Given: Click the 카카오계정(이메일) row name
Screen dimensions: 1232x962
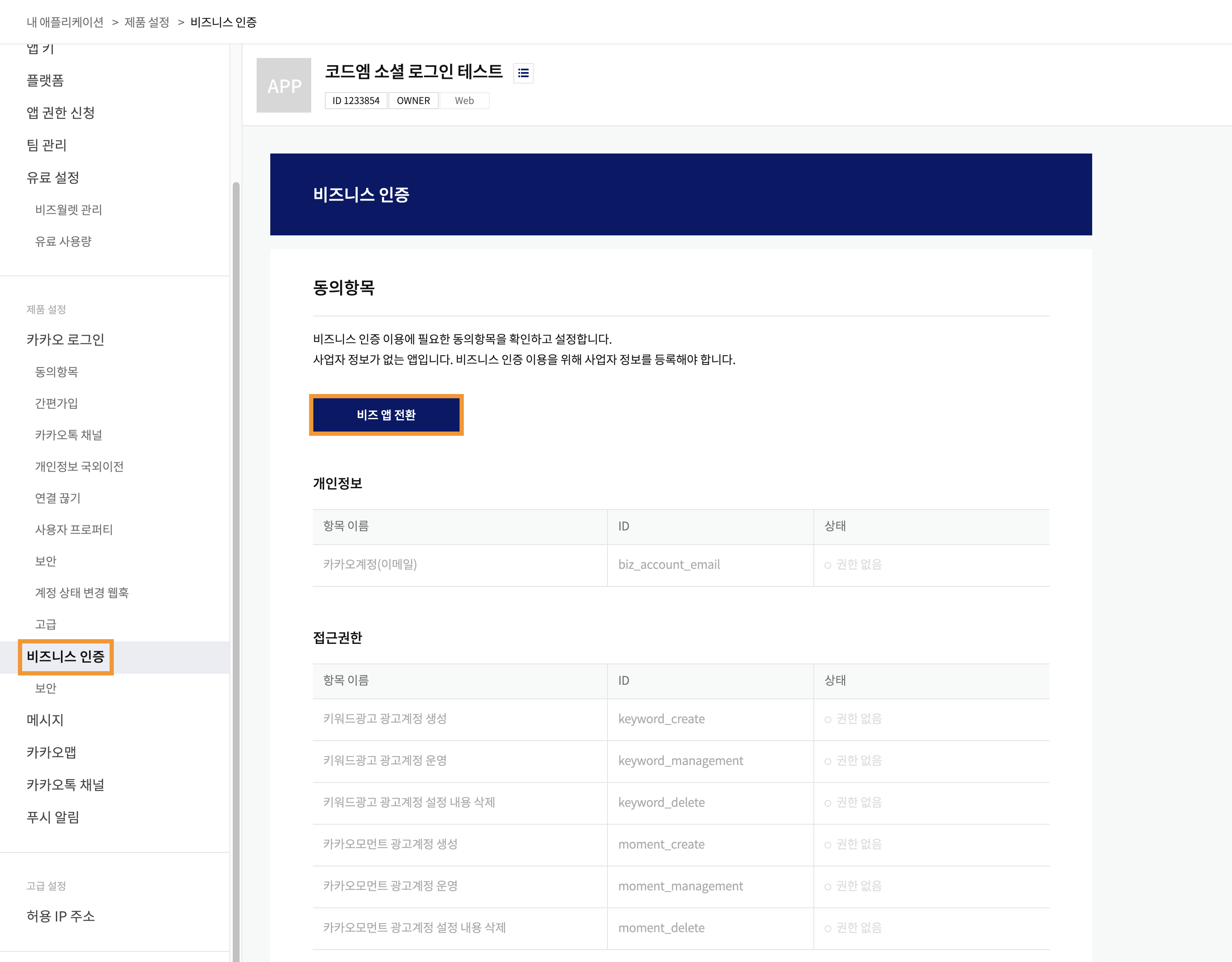Looking at the screenshot, I should point(370,565).
